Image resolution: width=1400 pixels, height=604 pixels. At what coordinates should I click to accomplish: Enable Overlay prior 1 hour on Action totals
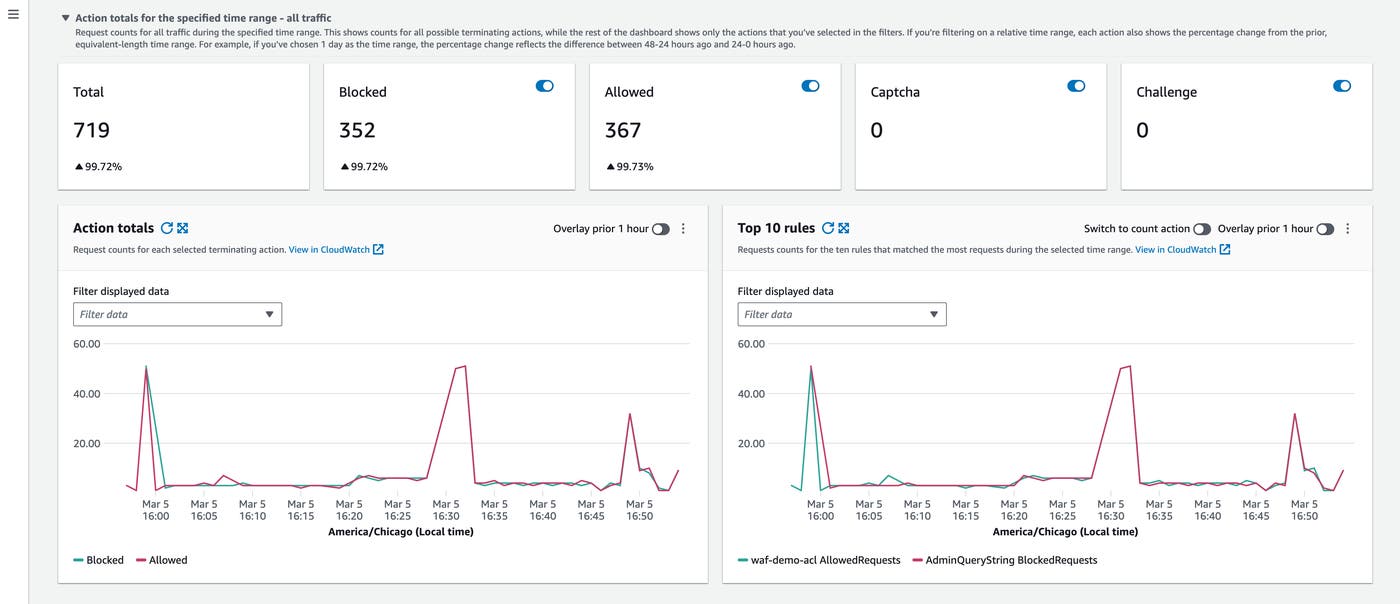click(x=660, y=228)
